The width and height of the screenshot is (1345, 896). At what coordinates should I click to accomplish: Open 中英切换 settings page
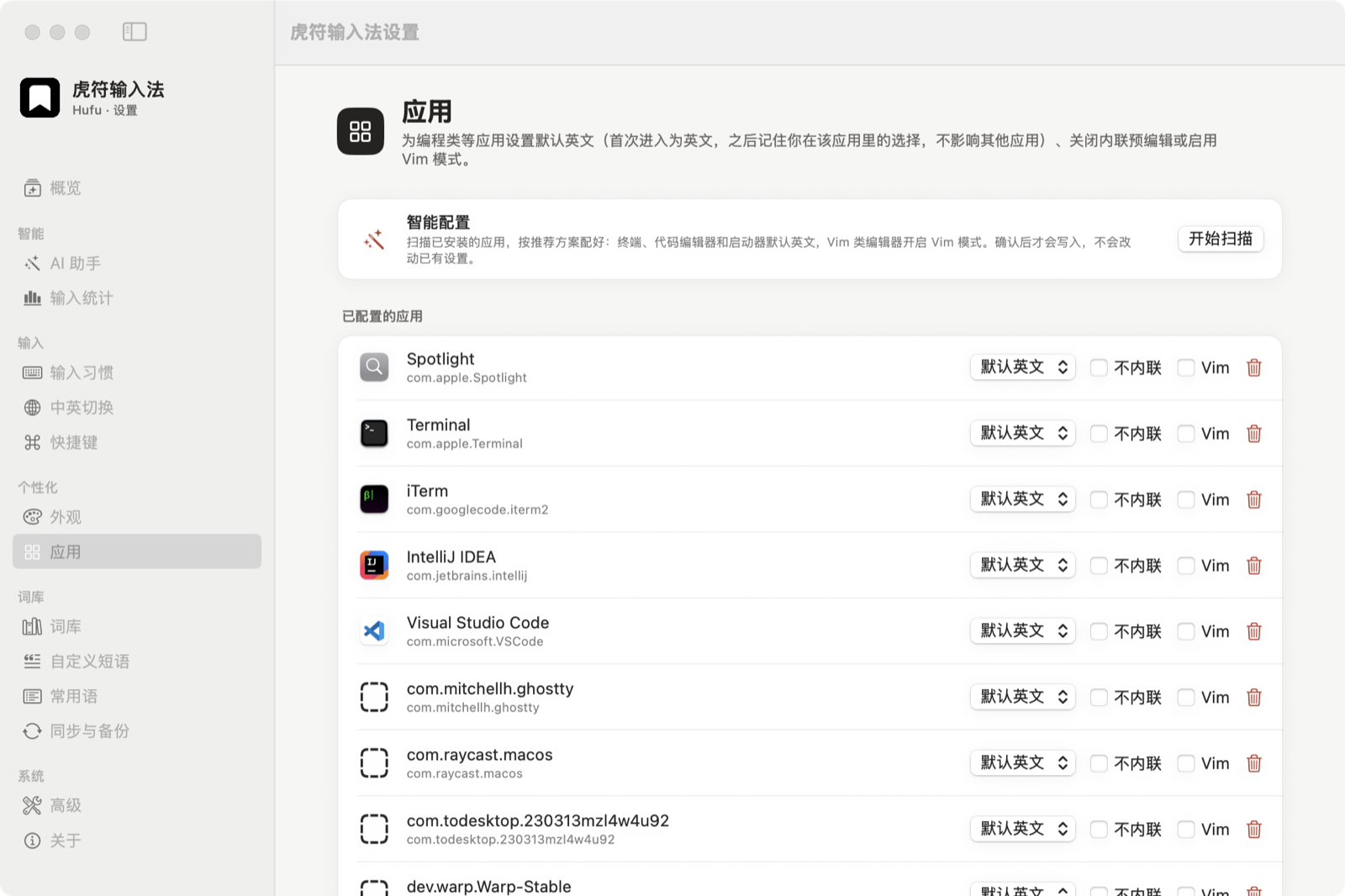137,408
